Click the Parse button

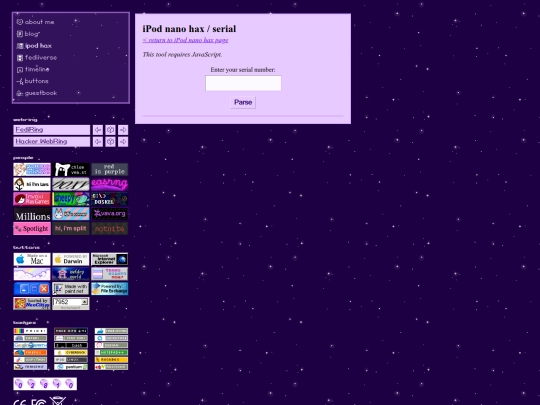243,102
